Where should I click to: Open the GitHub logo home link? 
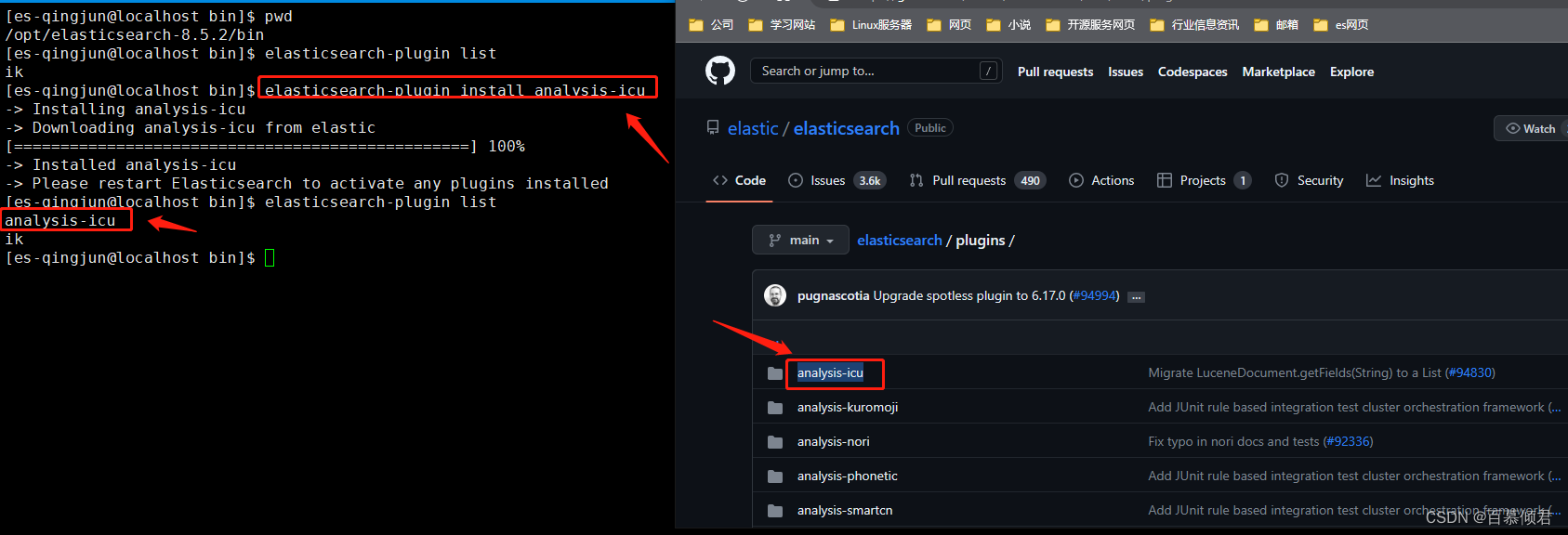(x=720, y=71)
